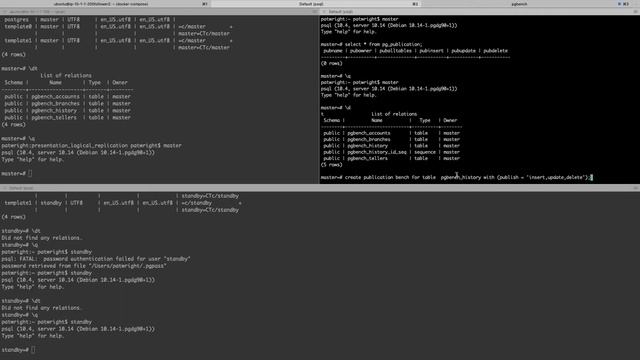Click pgbench_accounts row in left master pane
640x360 pixels.
point(67,97)
